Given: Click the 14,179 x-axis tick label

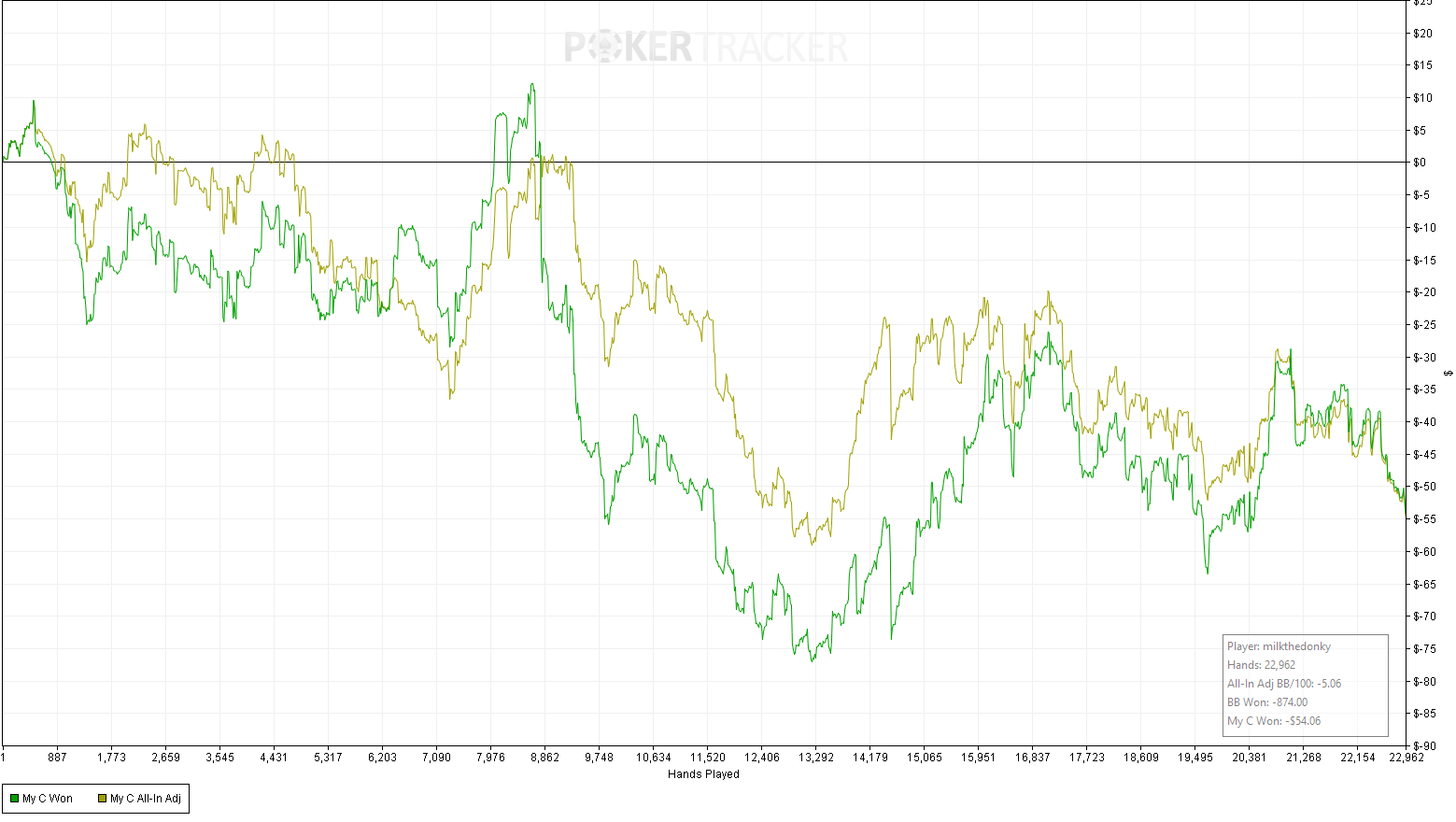Looking at the screenshot, I should coord(870,758).
